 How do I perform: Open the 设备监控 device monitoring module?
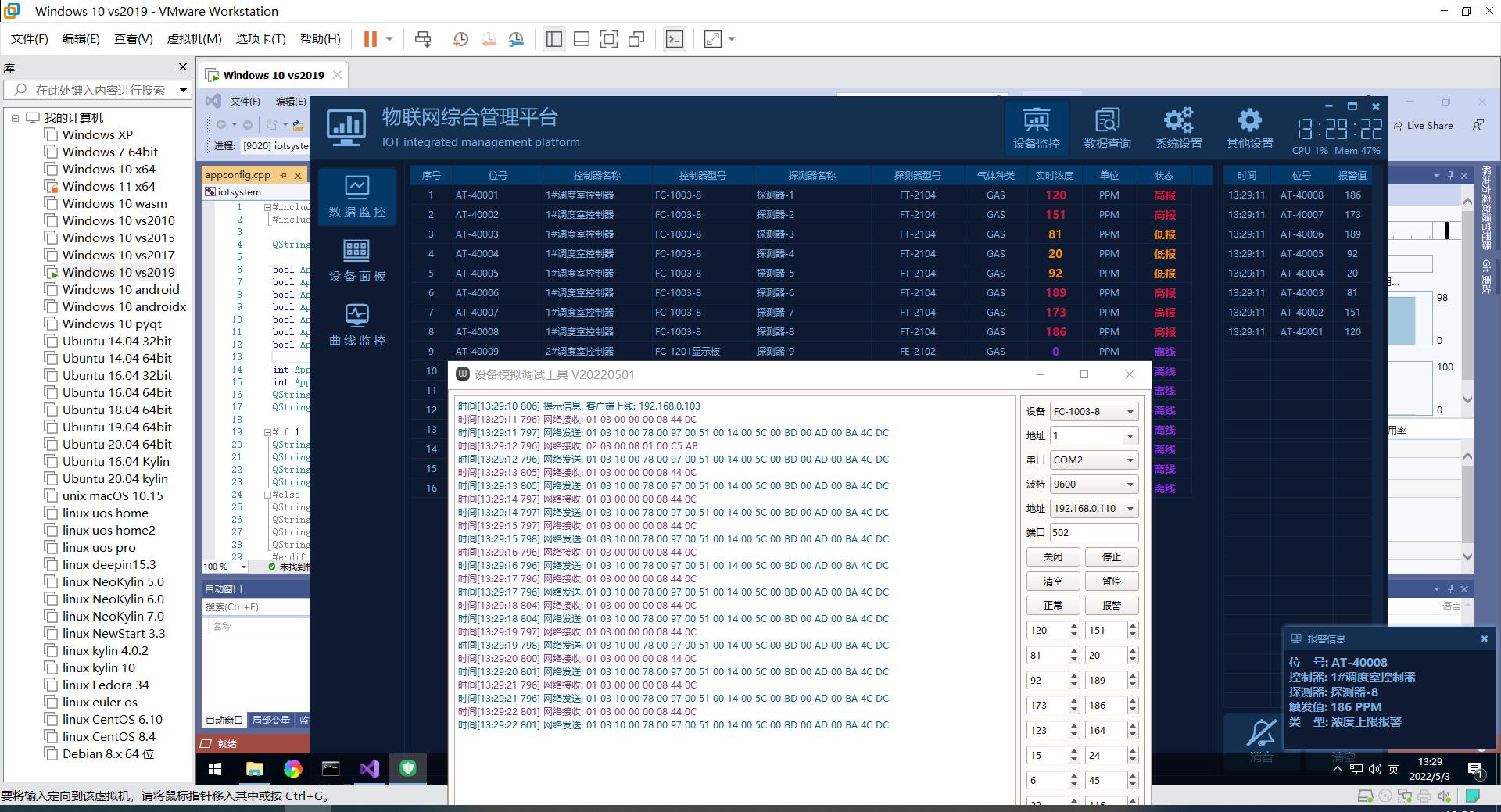(1036, 127)
